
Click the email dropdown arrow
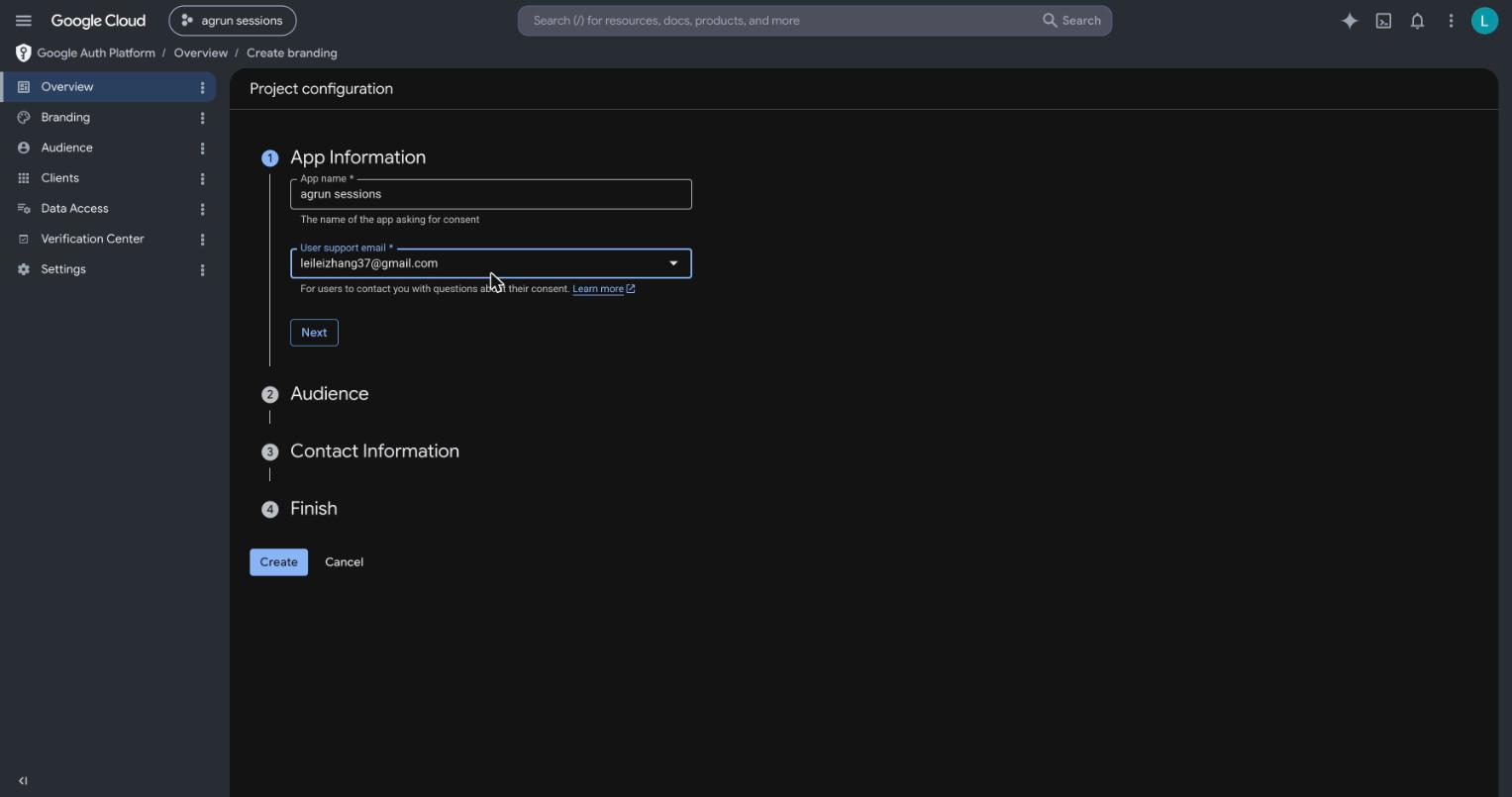pos(673,263)
